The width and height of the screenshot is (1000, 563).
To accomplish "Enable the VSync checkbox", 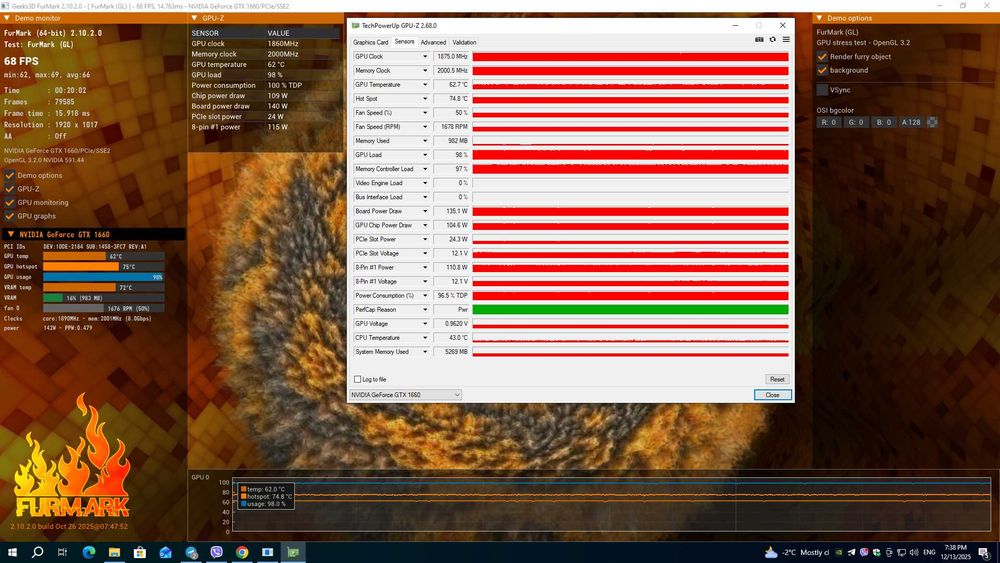I will coord(822,90).
